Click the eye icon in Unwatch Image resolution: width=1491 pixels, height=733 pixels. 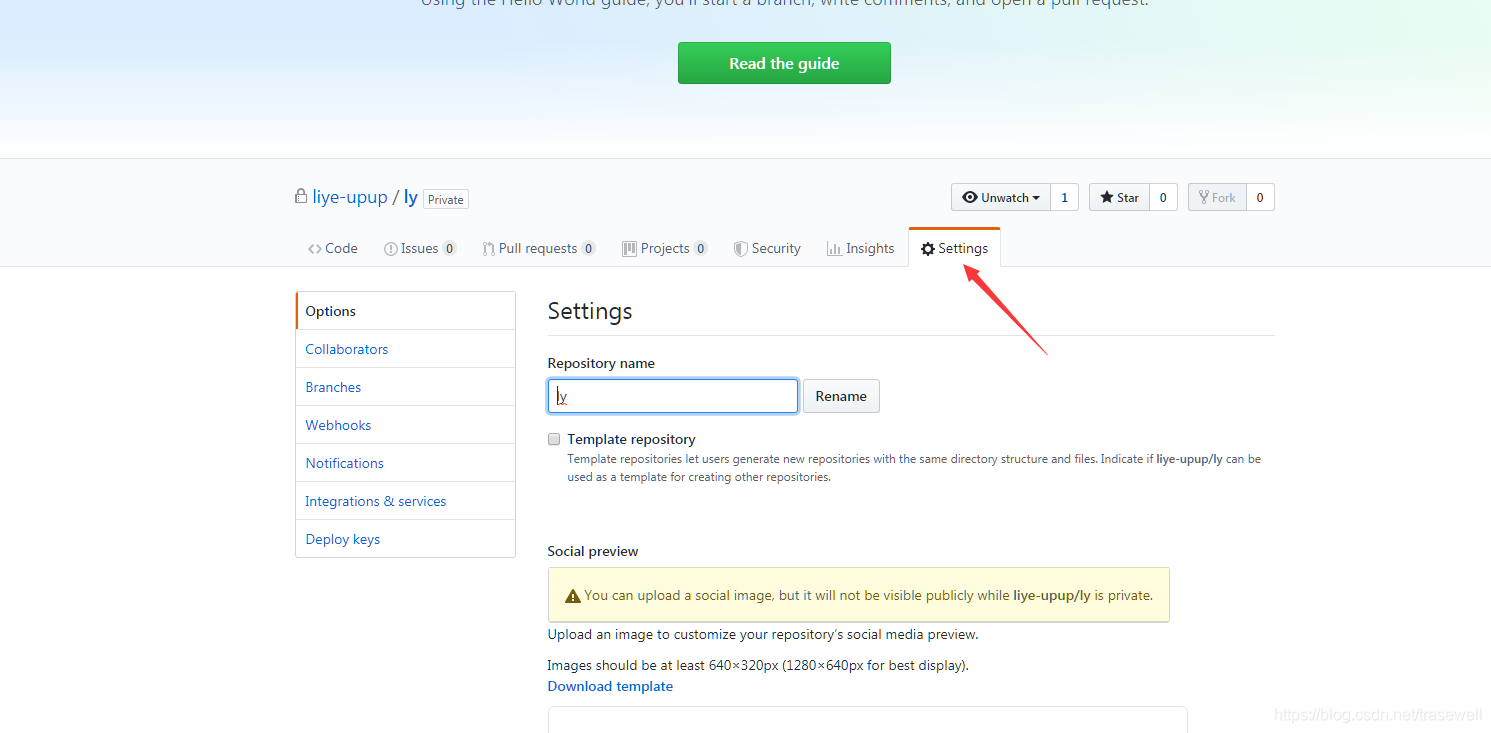click(970, 197)
